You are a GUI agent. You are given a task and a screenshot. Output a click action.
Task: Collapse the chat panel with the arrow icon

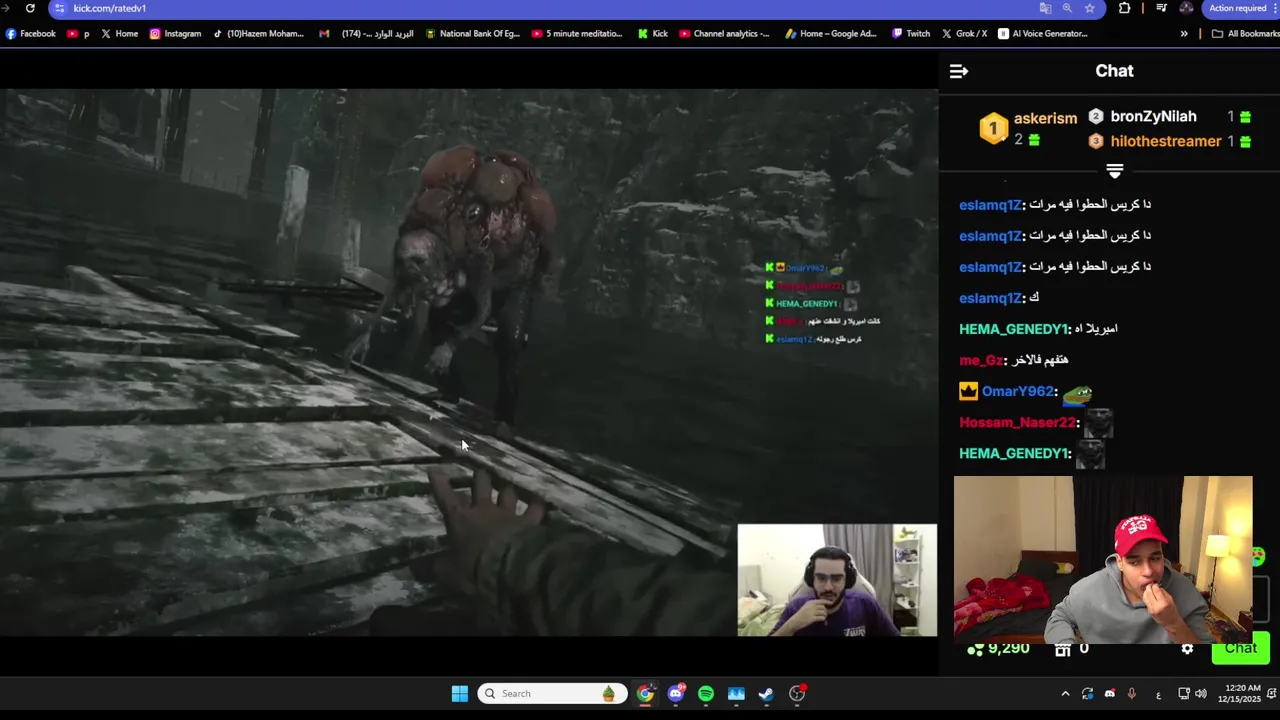(958, 71)
